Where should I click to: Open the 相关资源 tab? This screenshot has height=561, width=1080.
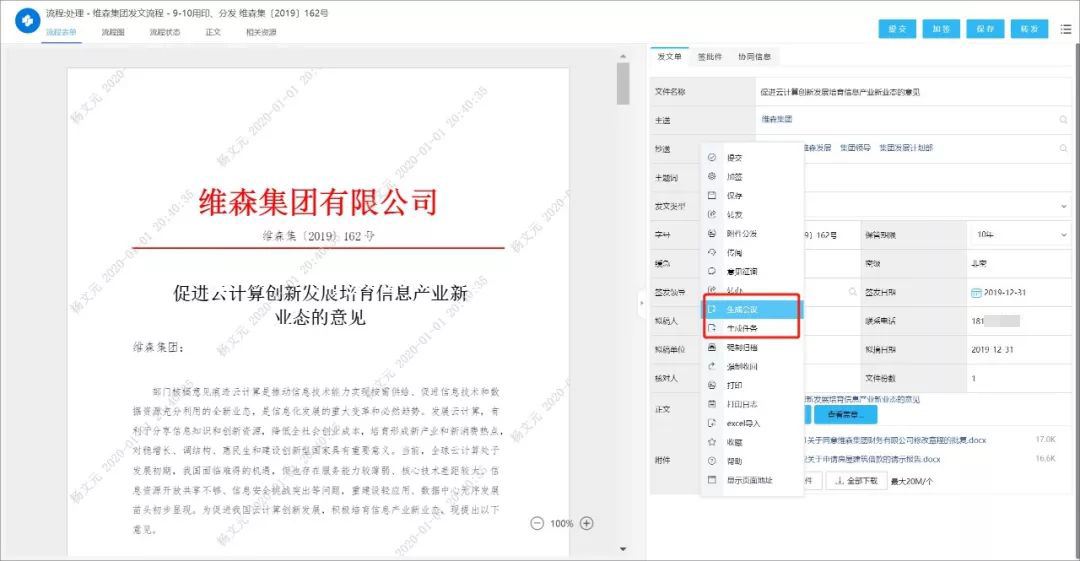(261, 32)
